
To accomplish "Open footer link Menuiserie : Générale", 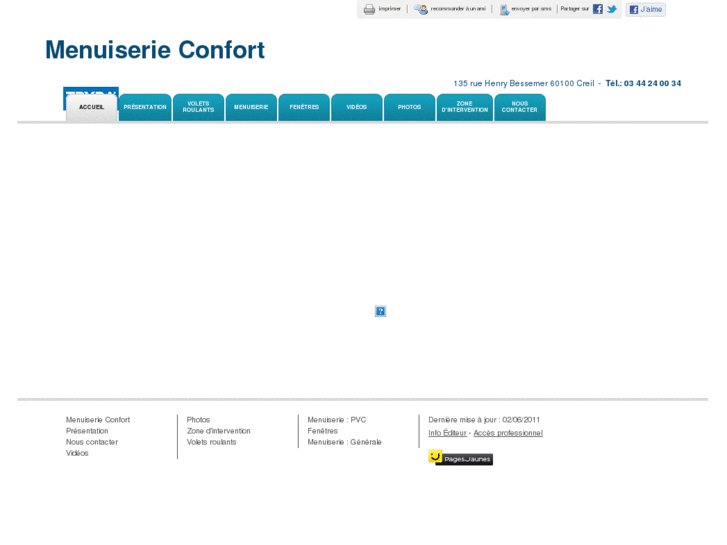I will (x=344, y=442).
